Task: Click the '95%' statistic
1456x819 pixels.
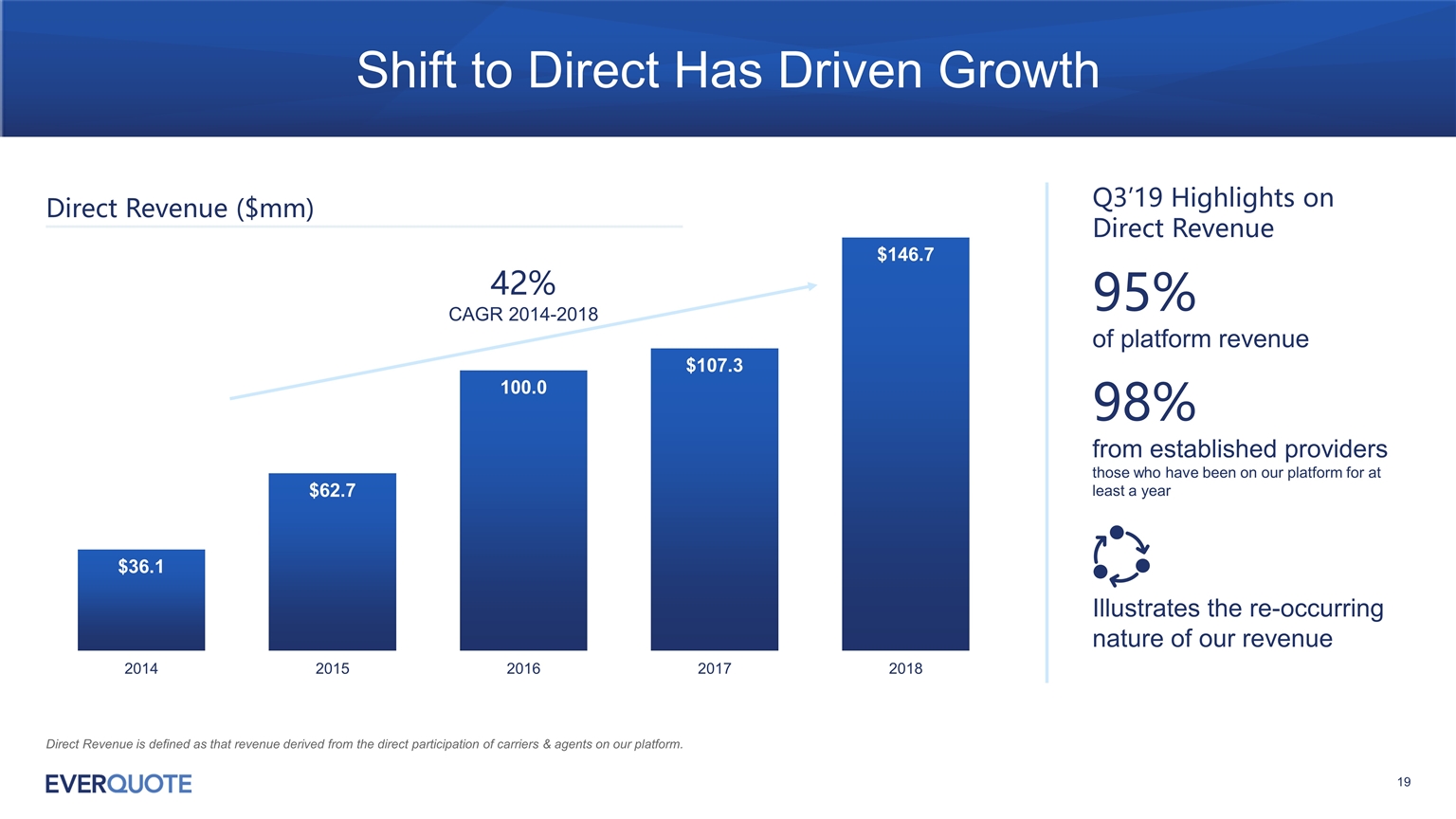Action: click(1144, 292)
